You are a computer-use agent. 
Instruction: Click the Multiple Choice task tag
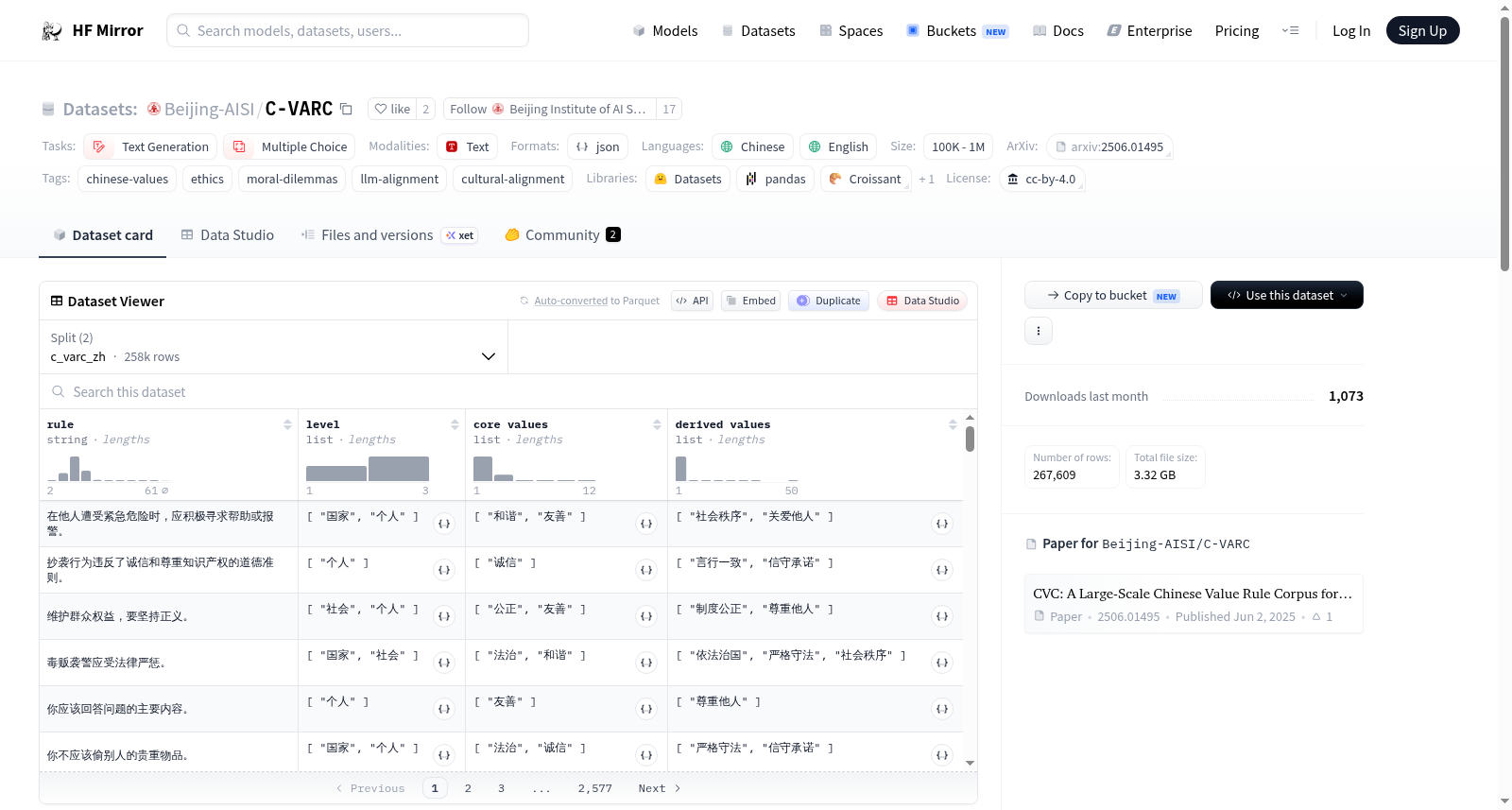[x=289, y=147]
